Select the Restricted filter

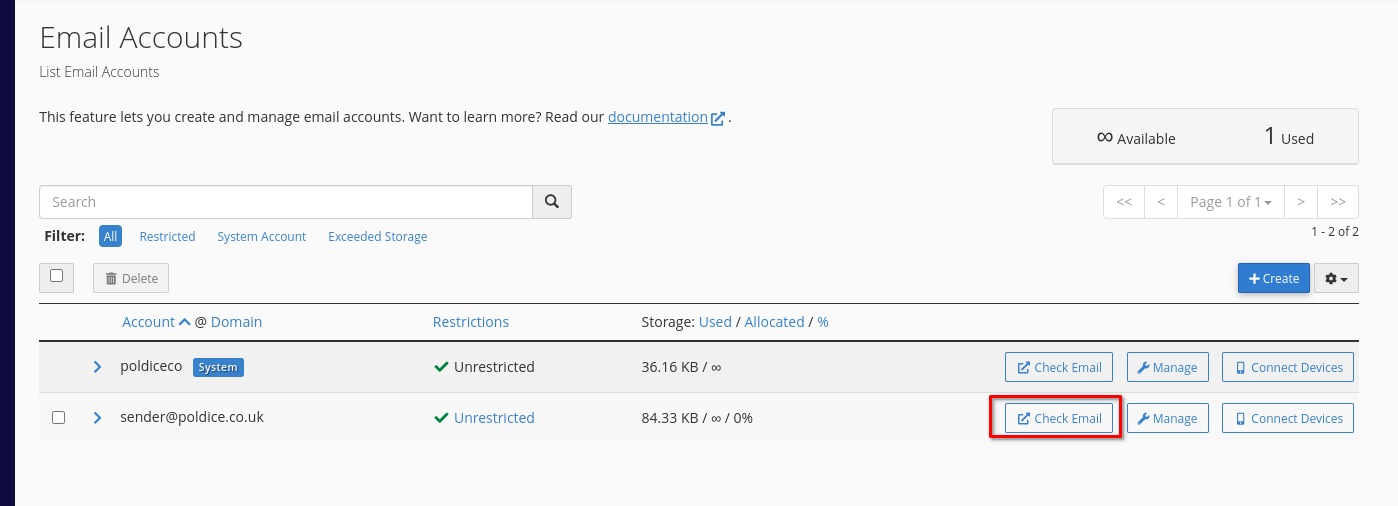click(x=167, y=237)
